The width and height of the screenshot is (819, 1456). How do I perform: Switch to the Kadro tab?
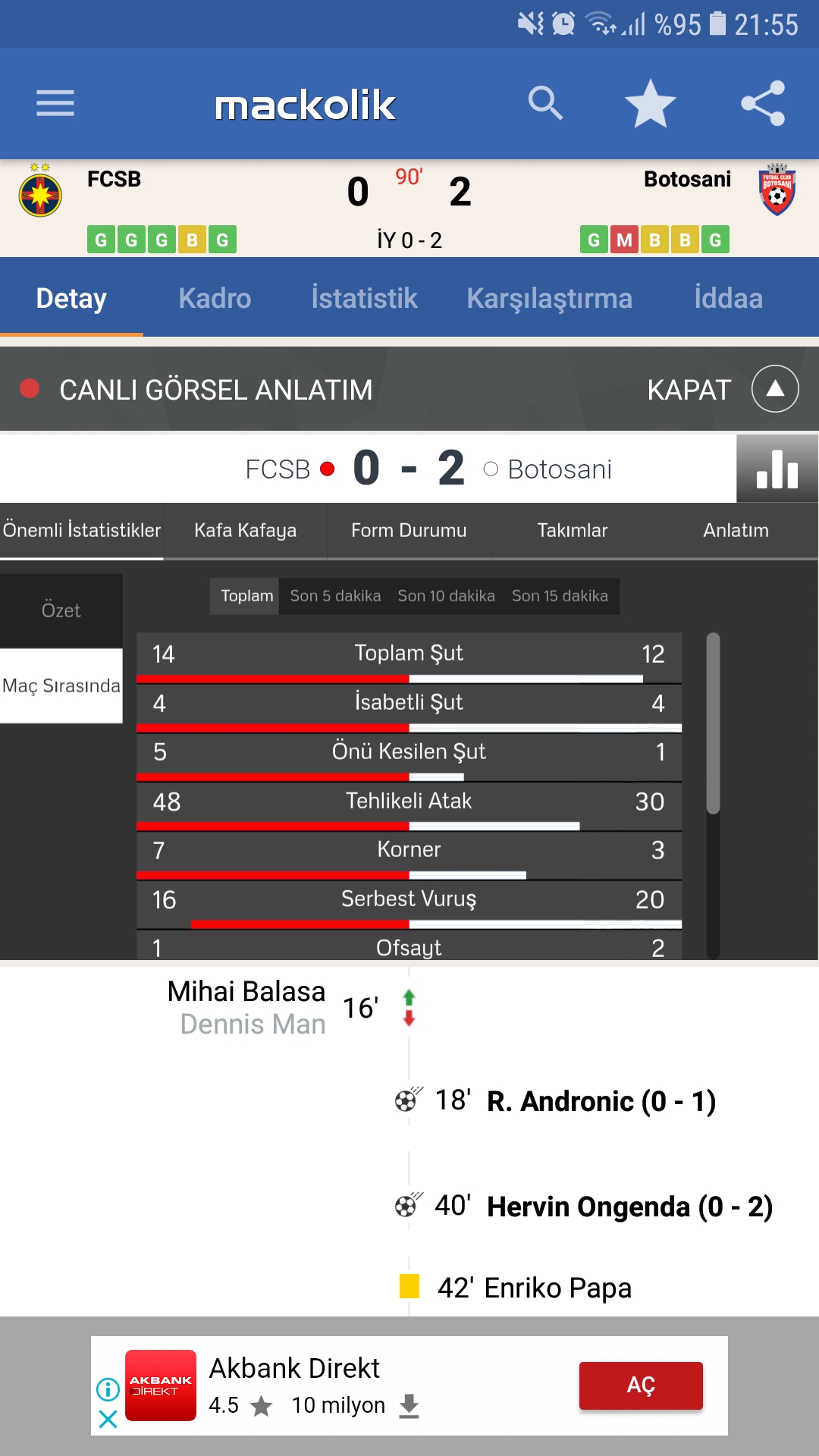point(215,298)
